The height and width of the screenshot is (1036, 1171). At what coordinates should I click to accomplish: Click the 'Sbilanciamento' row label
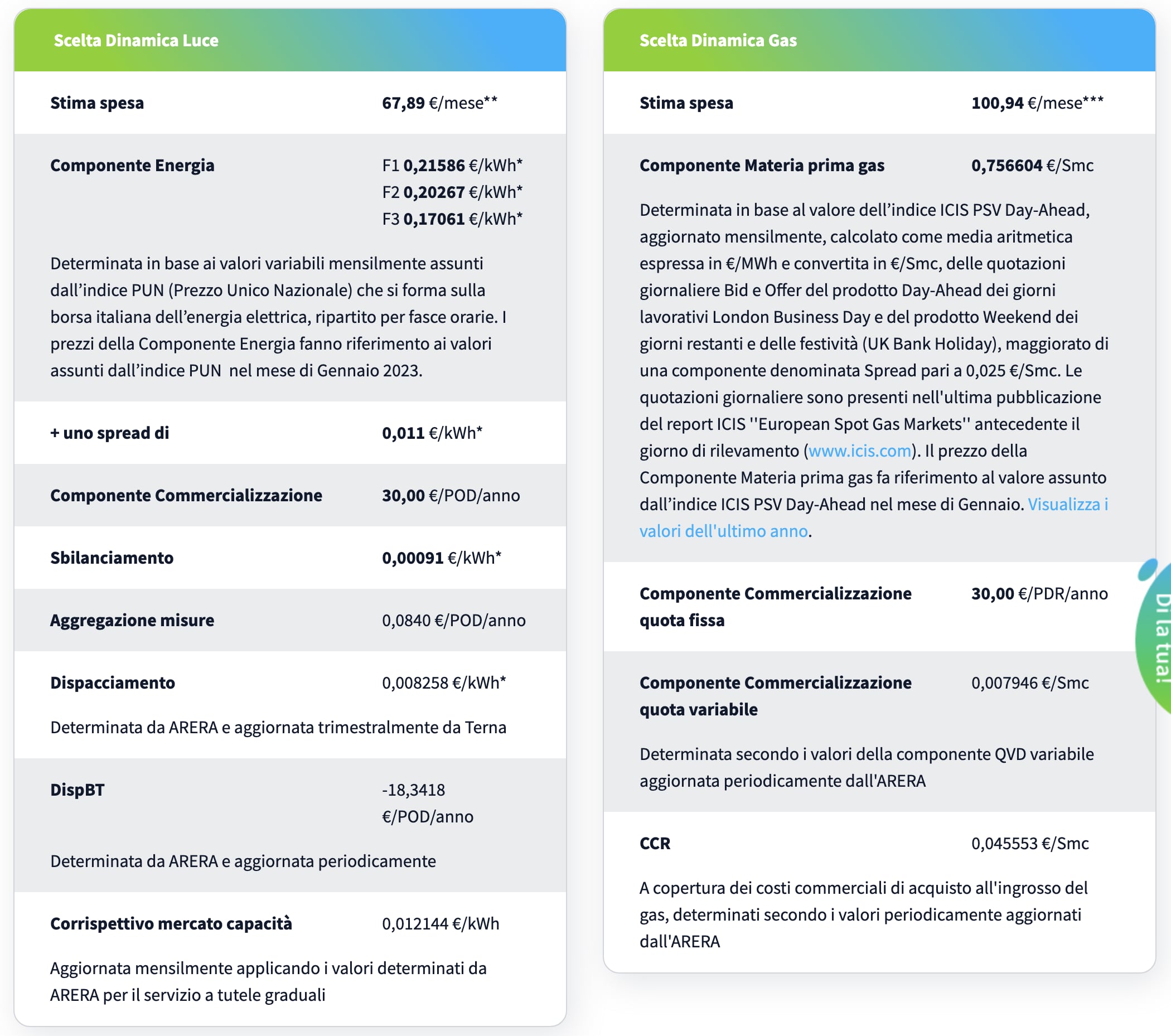click(112, 558)
